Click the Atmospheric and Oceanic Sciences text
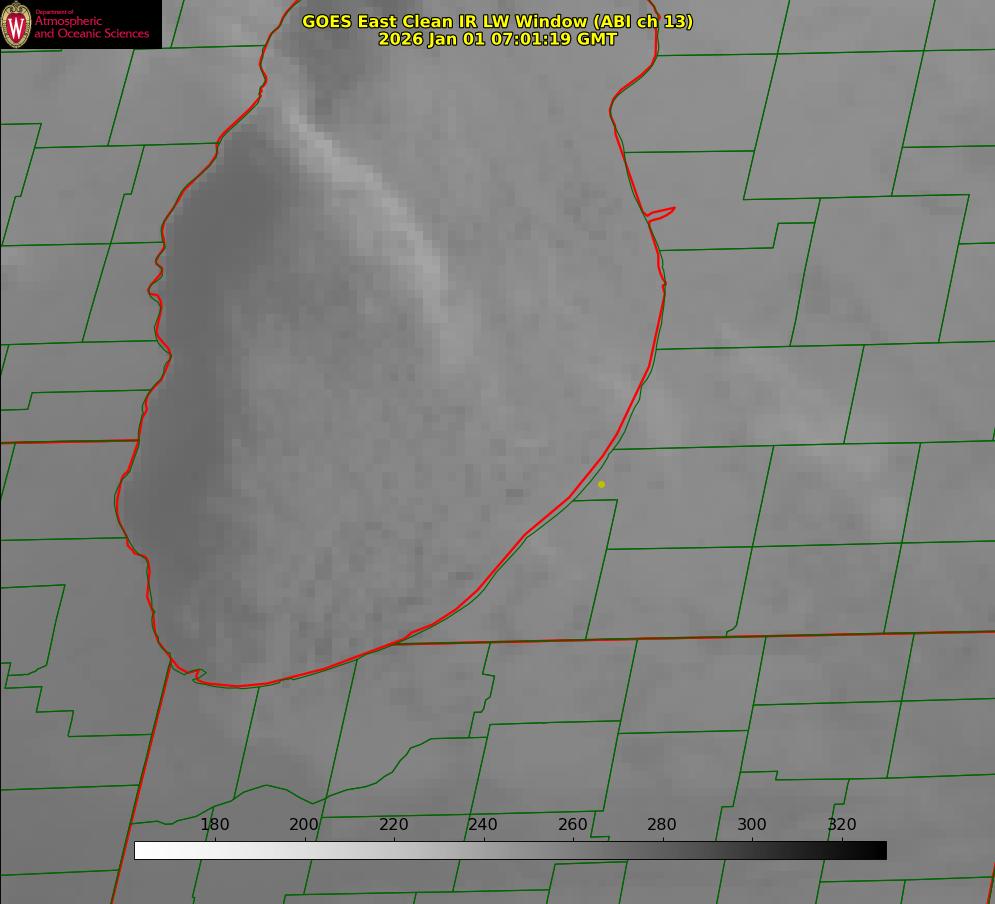 click(x=91, y=27)
